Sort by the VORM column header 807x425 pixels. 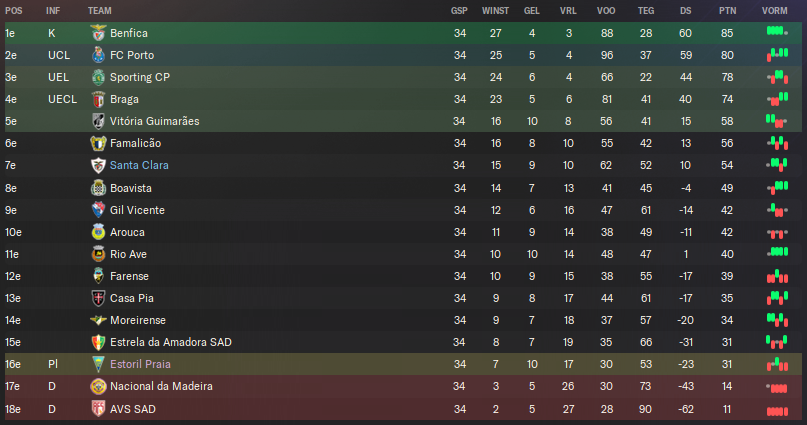775,11
